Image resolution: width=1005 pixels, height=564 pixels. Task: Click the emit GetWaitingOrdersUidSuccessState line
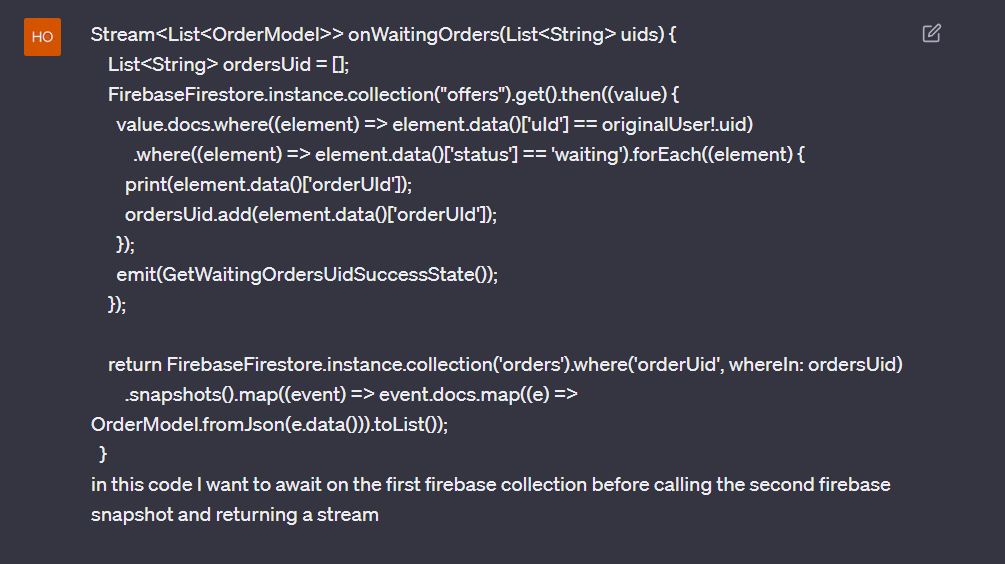[x=307, y=274]
